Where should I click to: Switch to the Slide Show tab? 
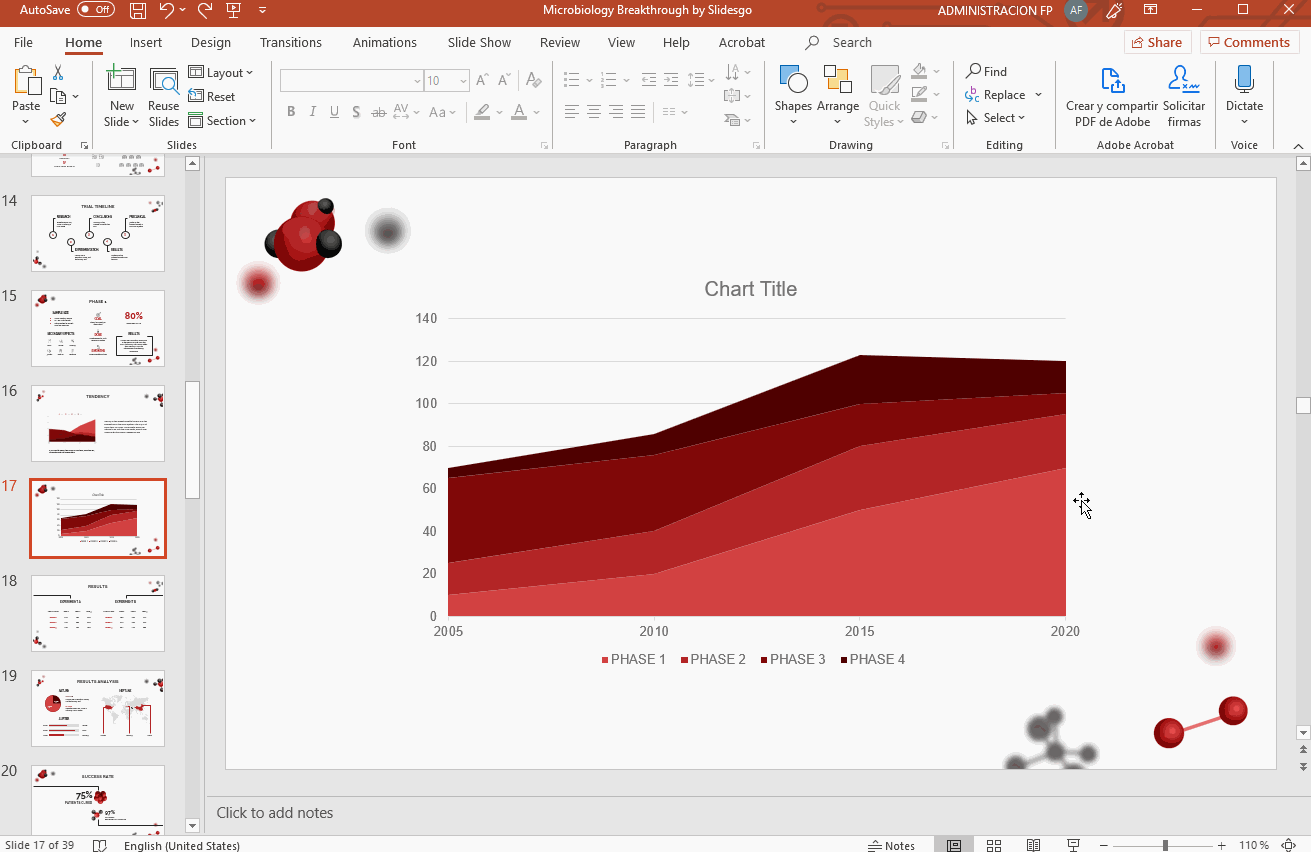[x=479, y=43]
